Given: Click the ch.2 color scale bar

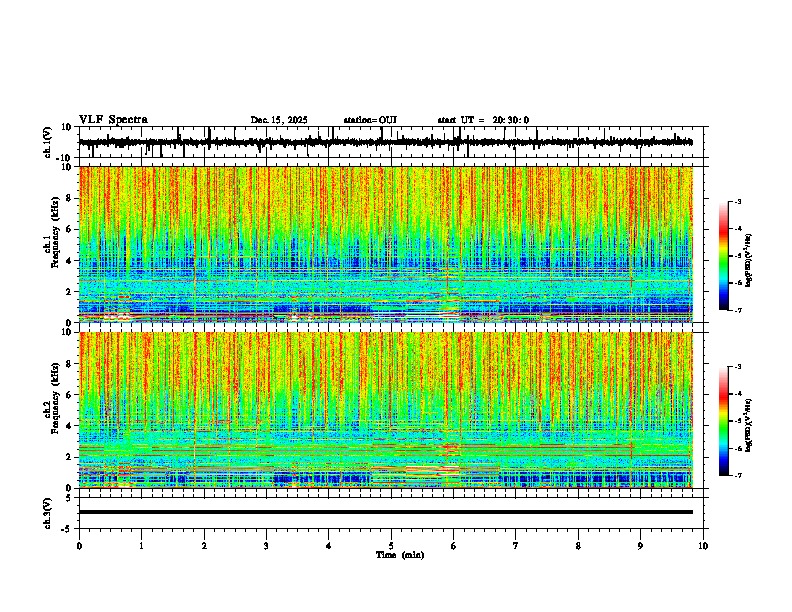Looking at the screenshot, I should click(x=723, y=421).
